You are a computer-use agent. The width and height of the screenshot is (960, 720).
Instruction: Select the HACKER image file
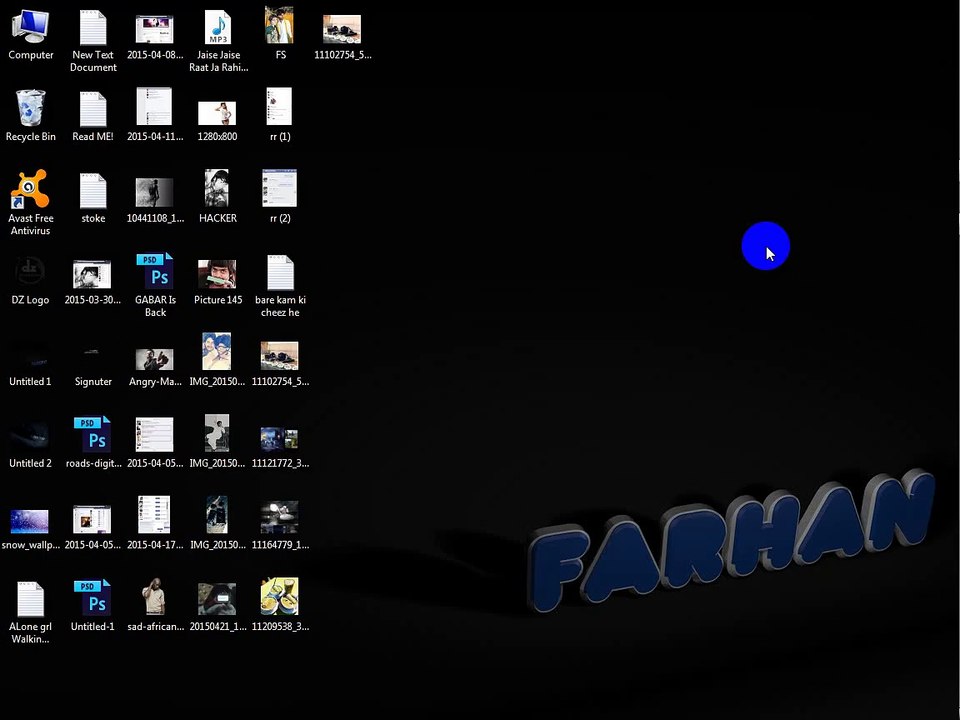point(217,197)
